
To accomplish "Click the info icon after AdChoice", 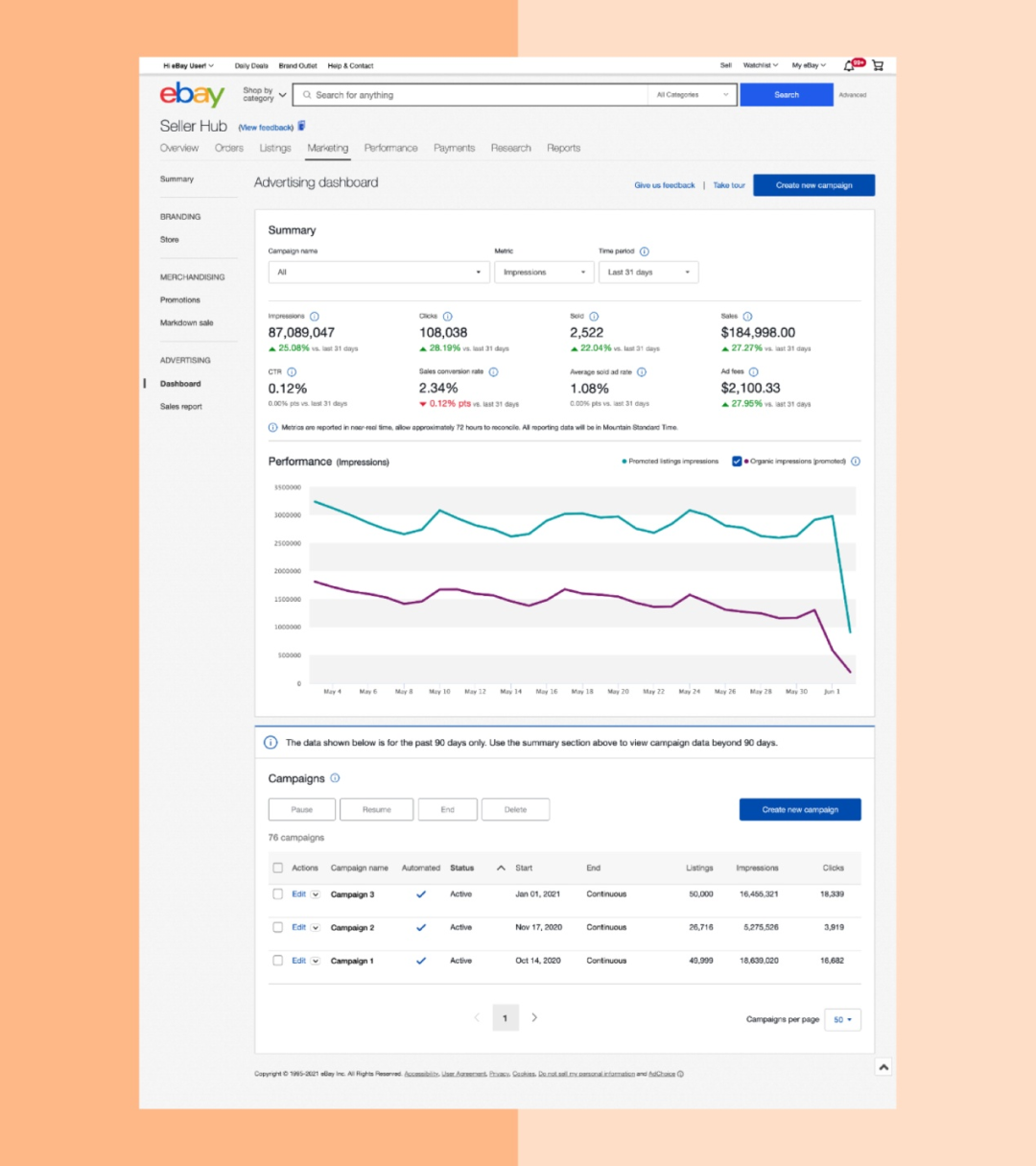I will 680,1074.
